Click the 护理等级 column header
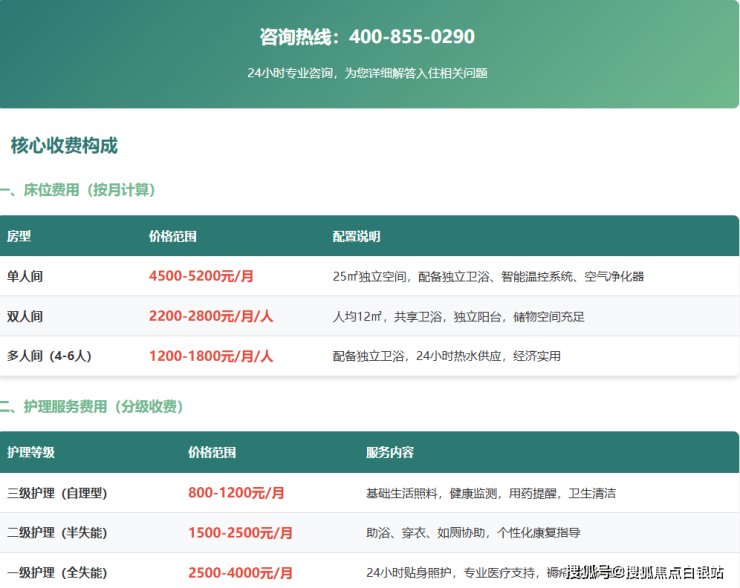Viewport: 740px width, 588px height. 31,452
